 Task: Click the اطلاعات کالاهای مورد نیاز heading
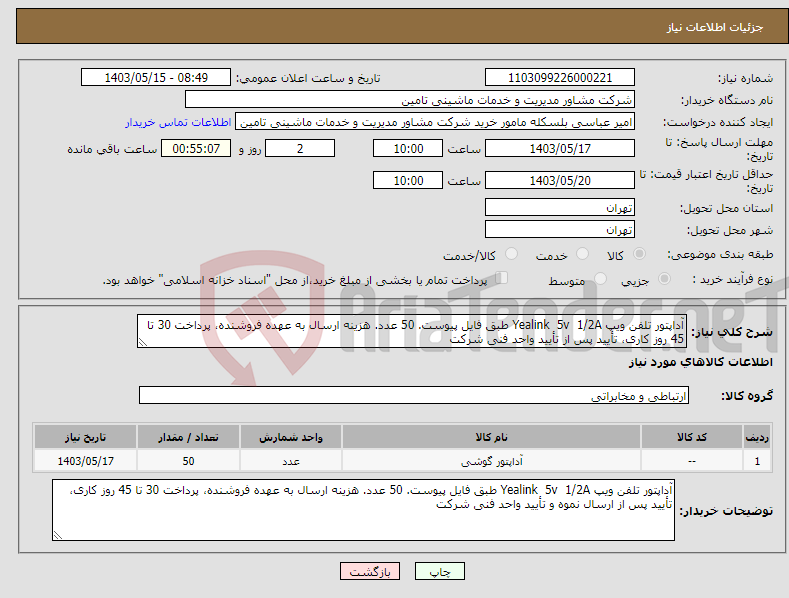(x=700, y=362)
